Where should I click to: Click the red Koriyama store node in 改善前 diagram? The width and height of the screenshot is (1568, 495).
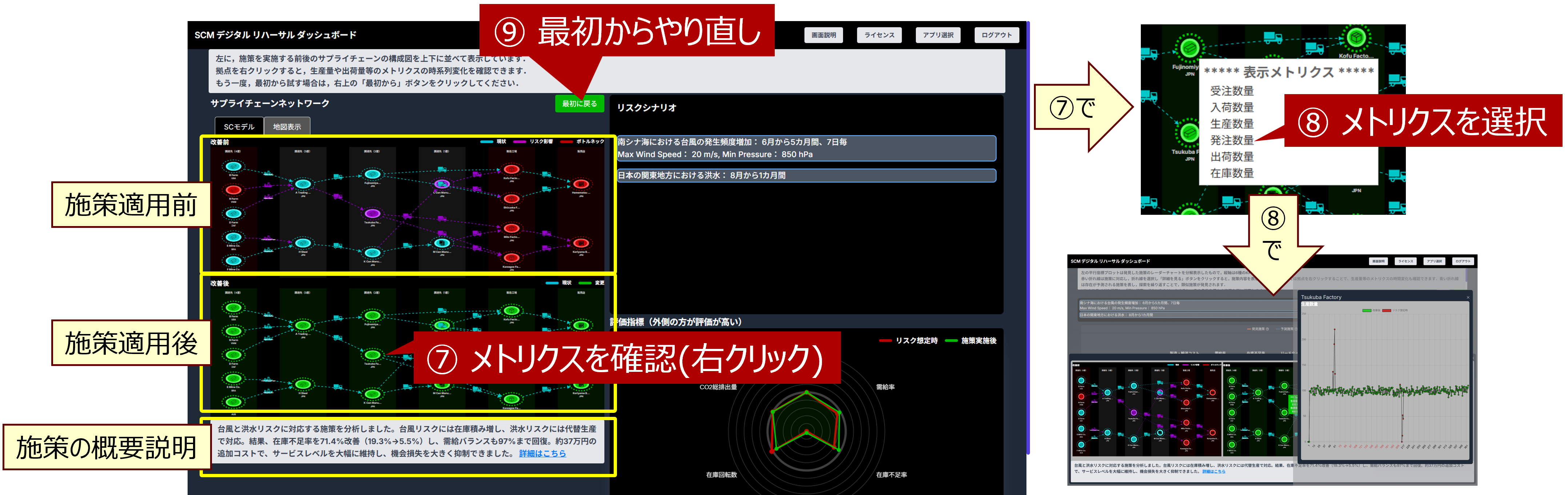coord(581,244)
